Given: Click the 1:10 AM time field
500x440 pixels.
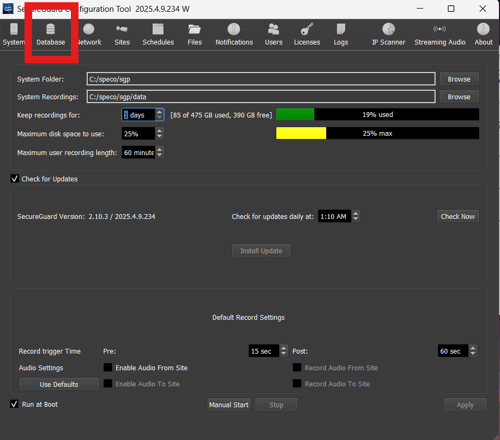Looking at the screenshot, I should click(x=334, y=216).
